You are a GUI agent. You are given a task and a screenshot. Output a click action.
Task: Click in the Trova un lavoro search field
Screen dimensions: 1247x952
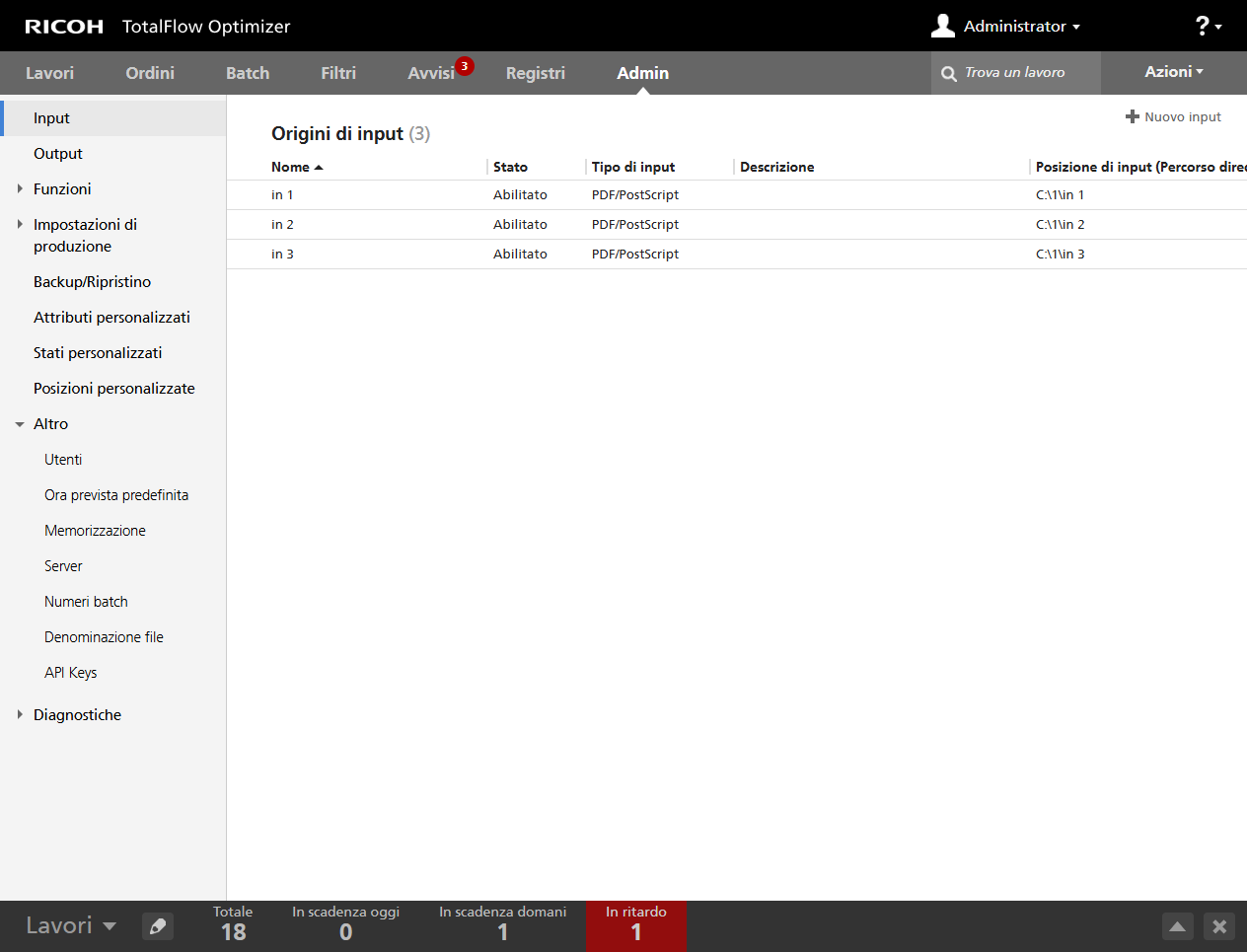1026,73
